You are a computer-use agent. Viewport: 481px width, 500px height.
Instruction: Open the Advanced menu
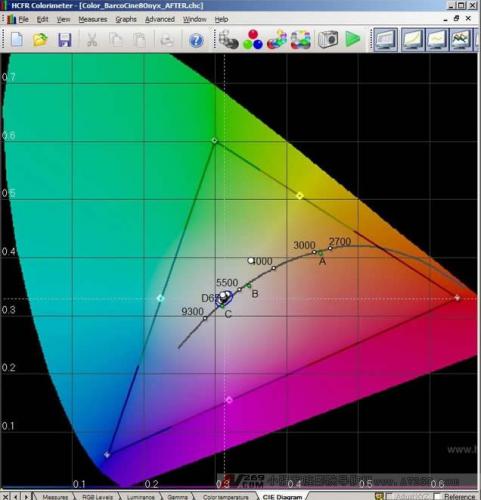[160, 19]
